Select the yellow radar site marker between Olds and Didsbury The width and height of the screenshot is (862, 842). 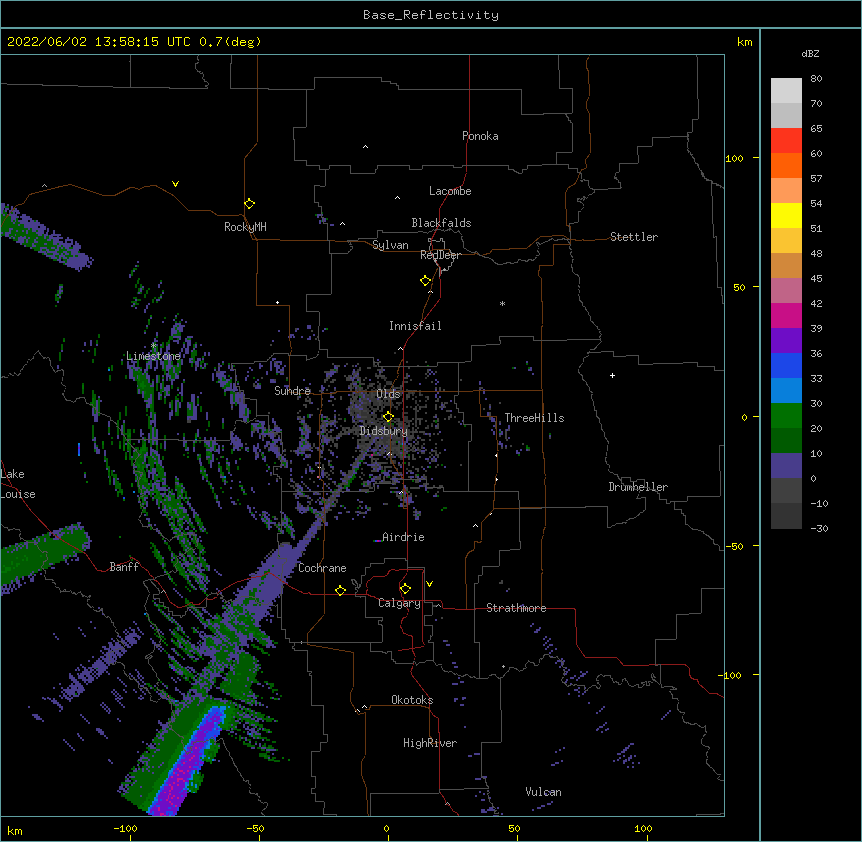point(388,417)
